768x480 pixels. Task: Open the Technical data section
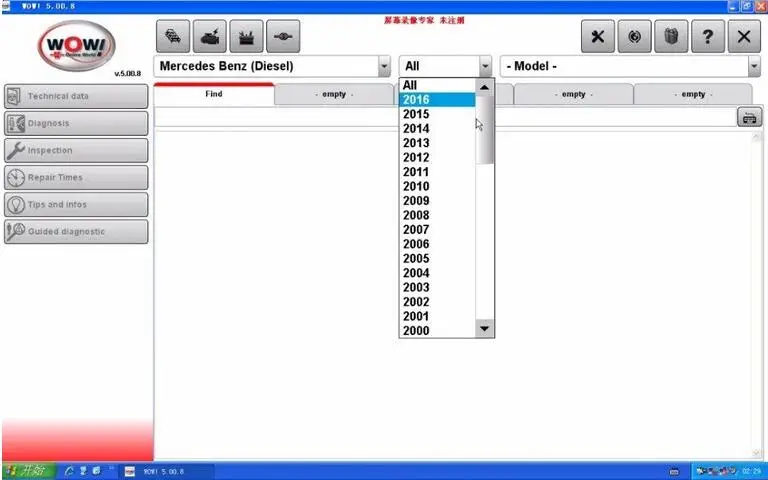pos(76,96)
